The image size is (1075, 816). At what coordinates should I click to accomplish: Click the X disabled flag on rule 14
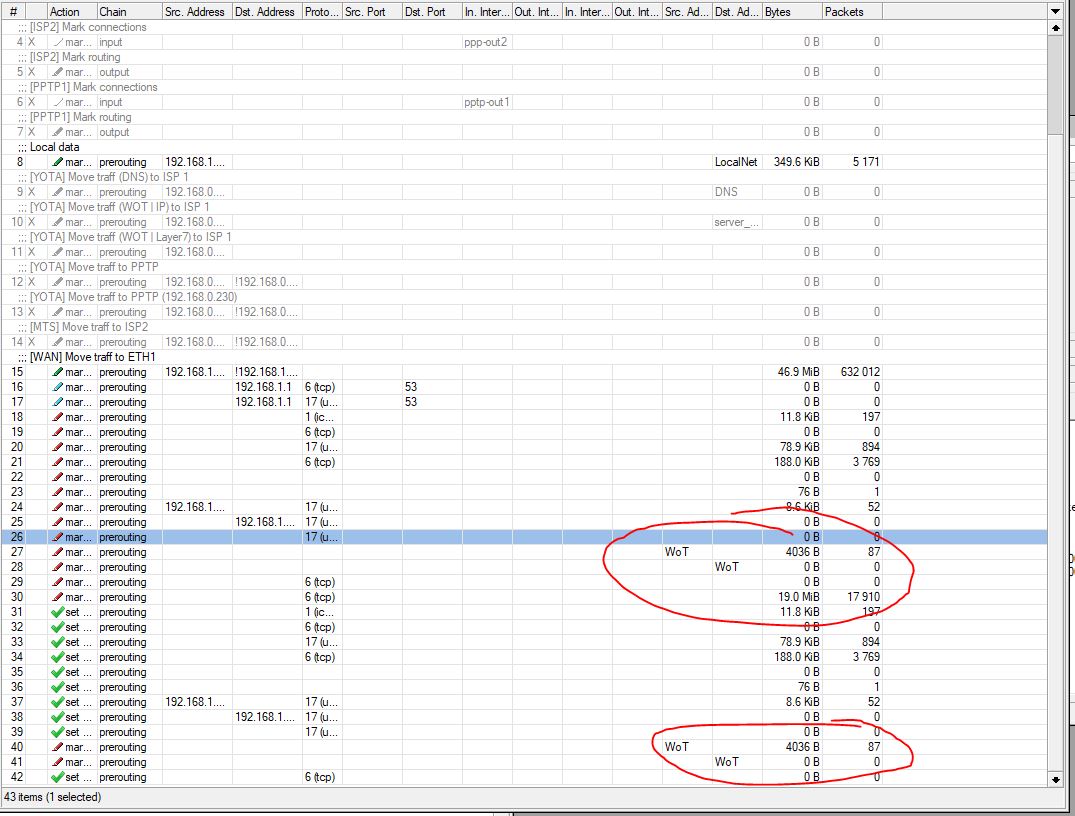point(32,342)
